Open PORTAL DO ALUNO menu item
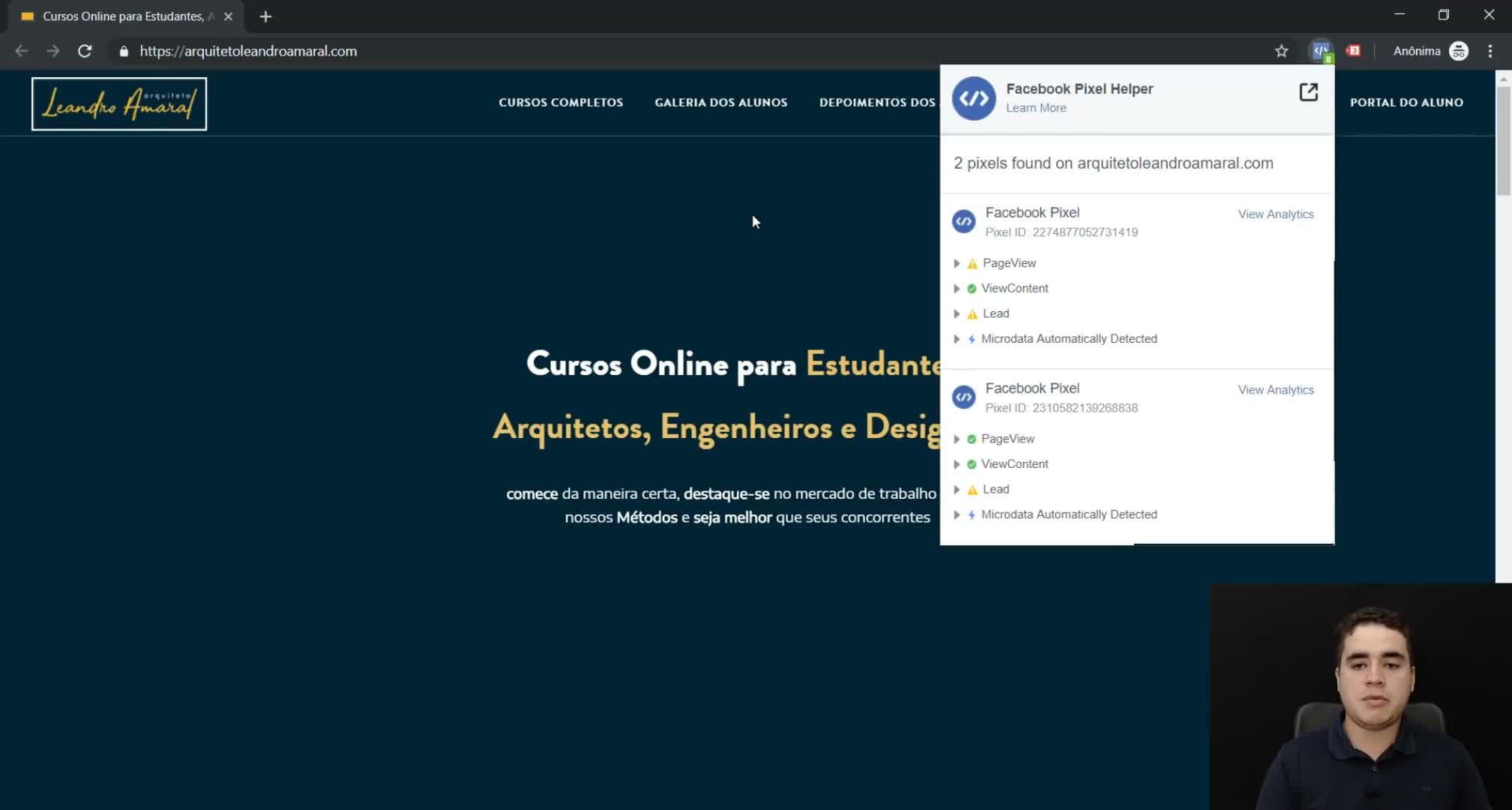 click(1406, 102)
